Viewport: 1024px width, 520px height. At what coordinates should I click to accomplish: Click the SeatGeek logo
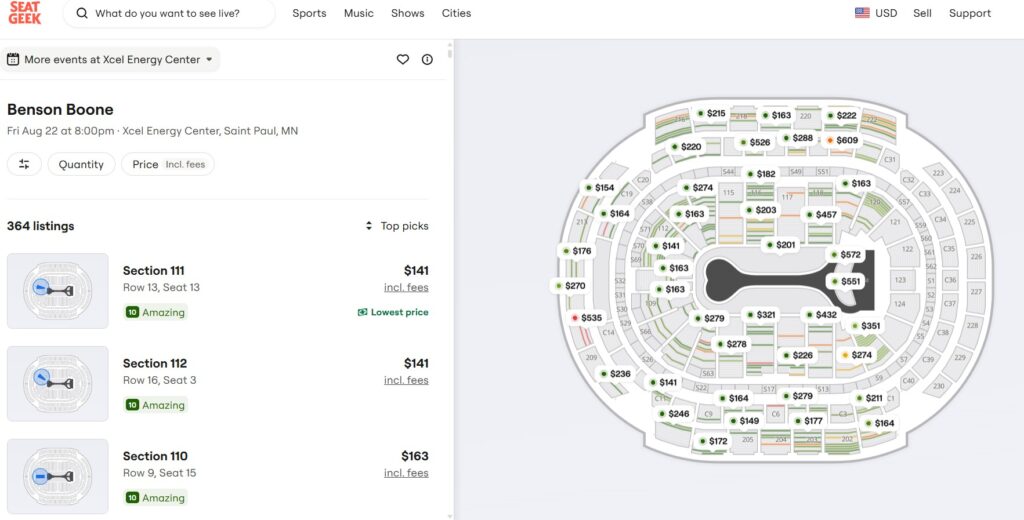pyautogui.click(x=25, y=13)
